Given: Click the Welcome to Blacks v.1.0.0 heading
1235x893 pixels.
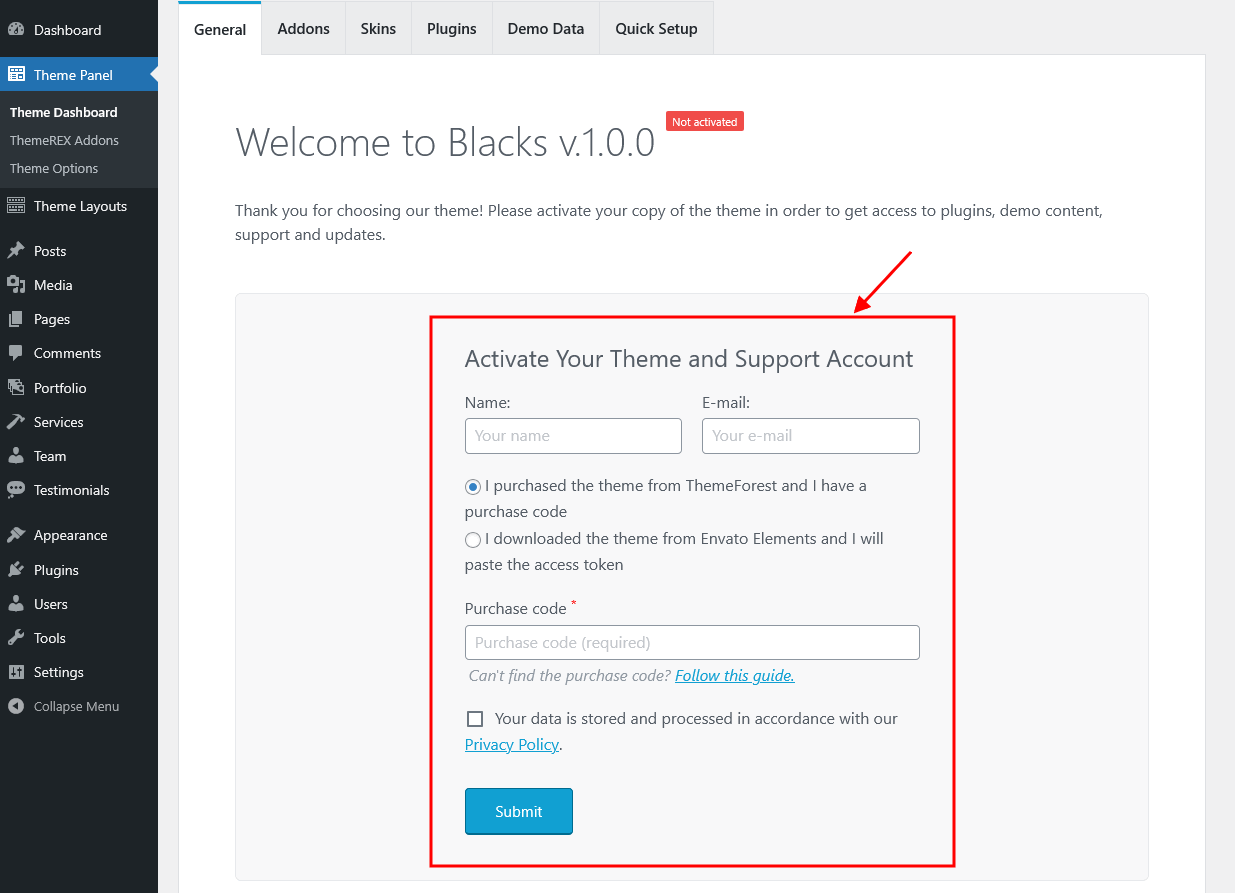Looking at the screenshot, I should 445,142.
